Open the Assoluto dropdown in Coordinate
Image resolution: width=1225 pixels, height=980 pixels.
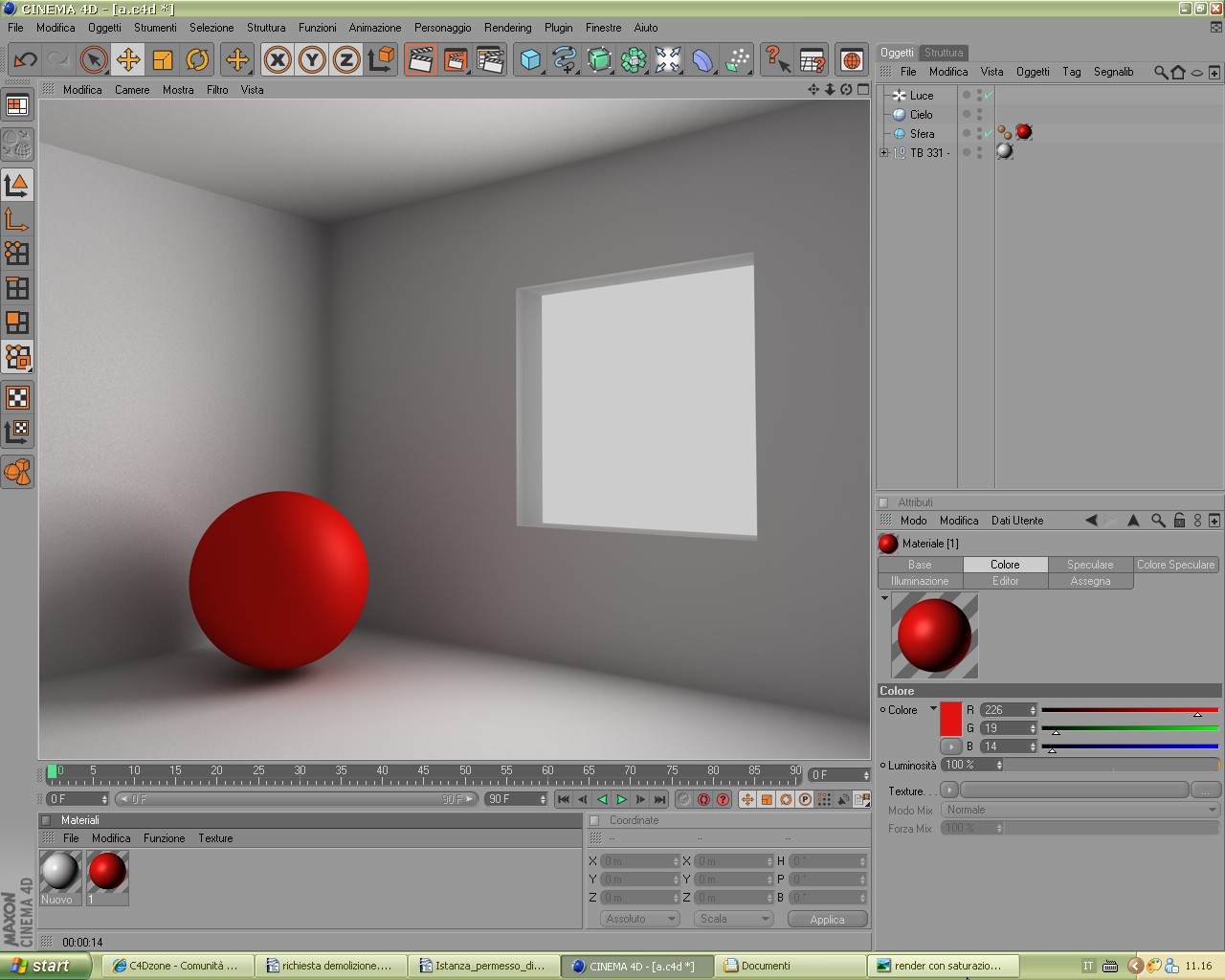pos(639,919)
